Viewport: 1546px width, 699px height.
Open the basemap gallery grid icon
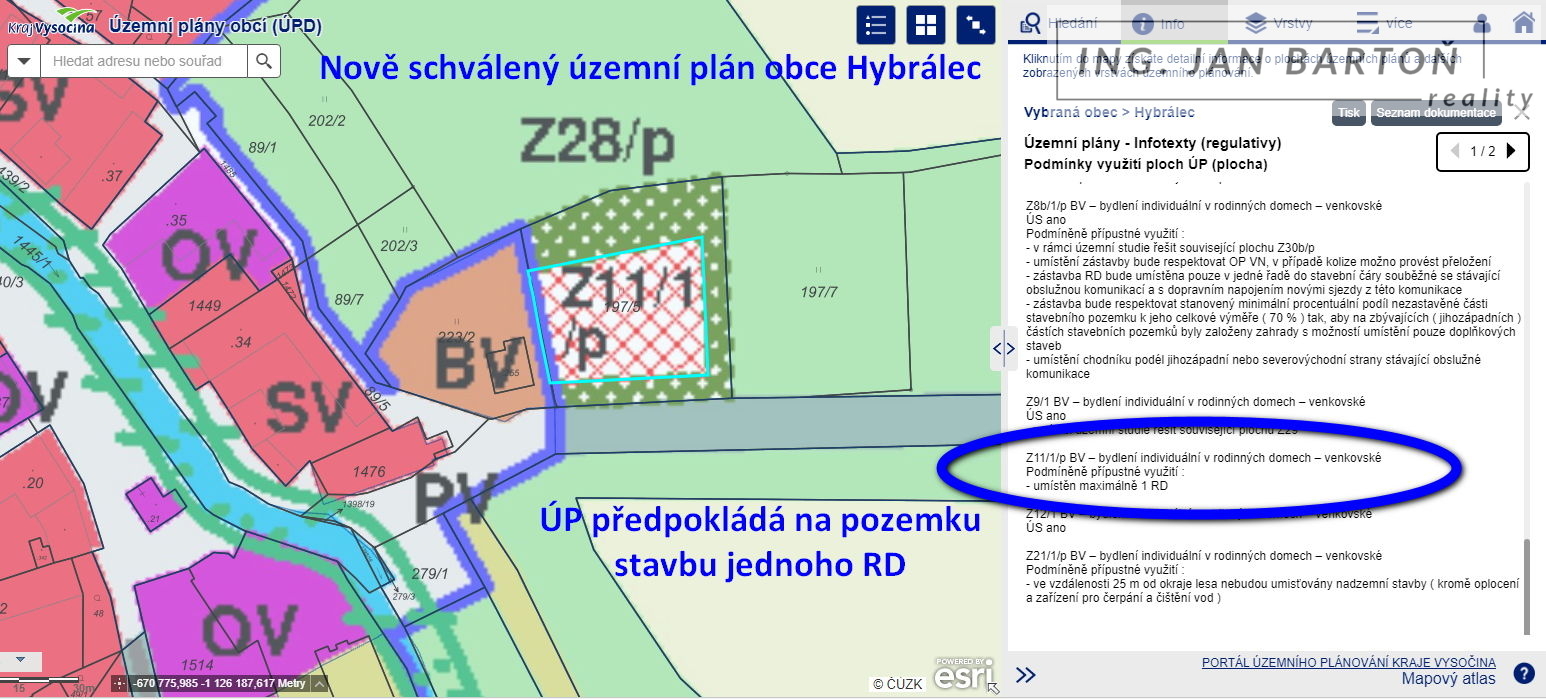pyautogui.click(x=925, y=25)
